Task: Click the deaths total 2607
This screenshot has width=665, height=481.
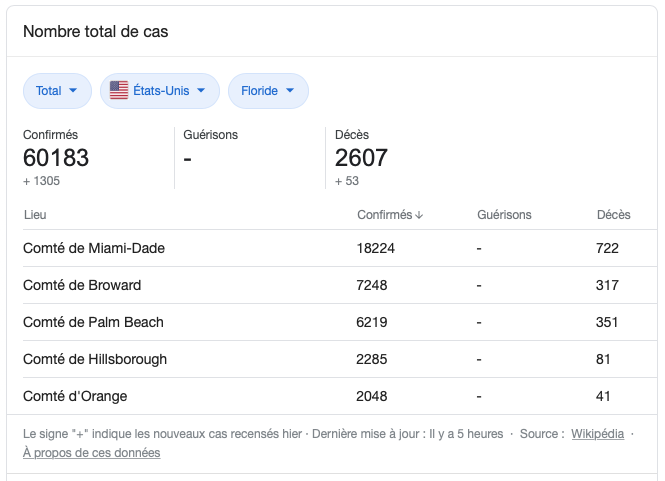Action: click(361, 158)
